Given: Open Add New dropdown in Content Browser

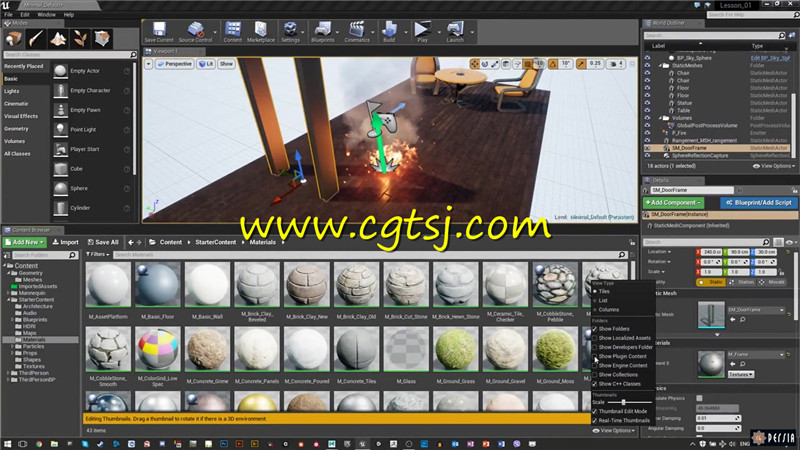Looking at the screenshot, I should tap(24, 242).
